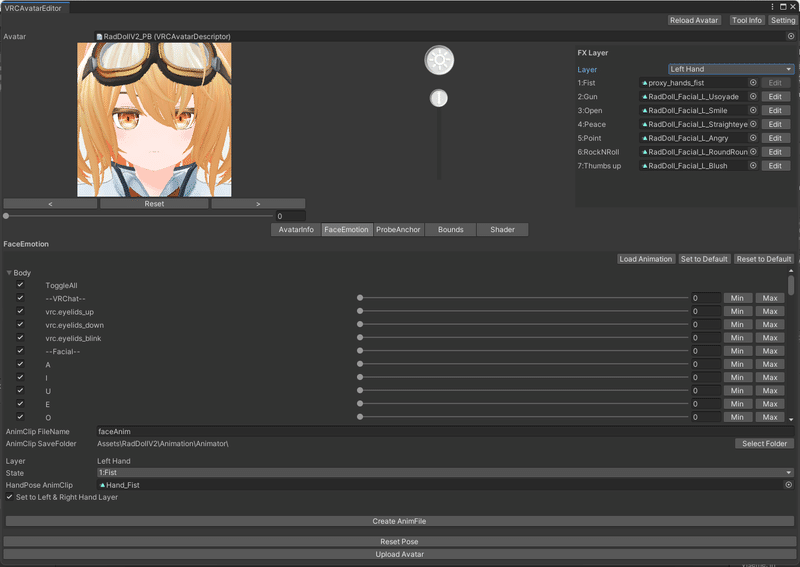Click the RadDollV2_PB descriptor file icon

coord(99,37)
